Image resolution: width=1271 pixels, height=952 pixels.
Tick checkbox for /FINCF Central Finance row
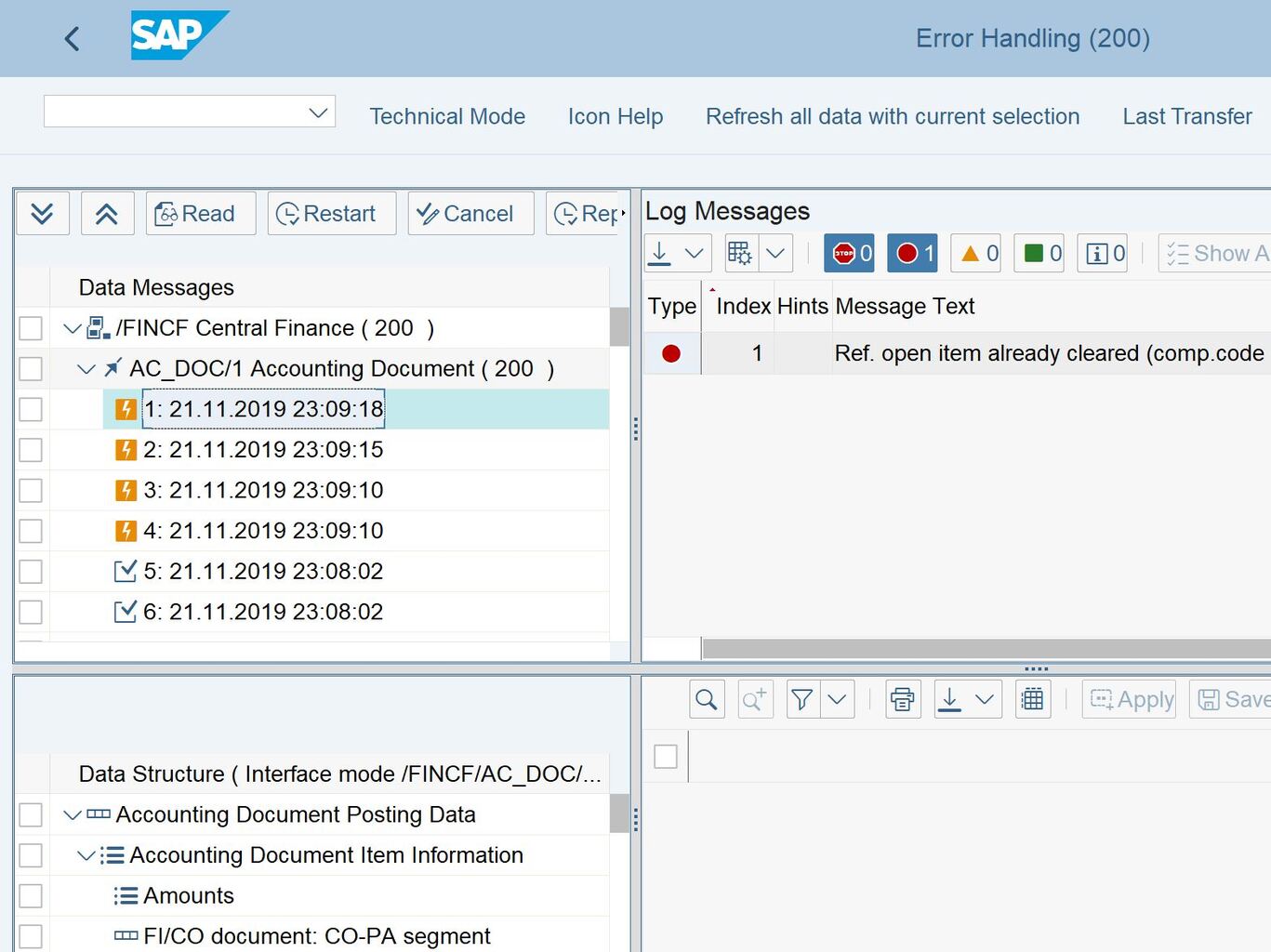tap(31, 328)
